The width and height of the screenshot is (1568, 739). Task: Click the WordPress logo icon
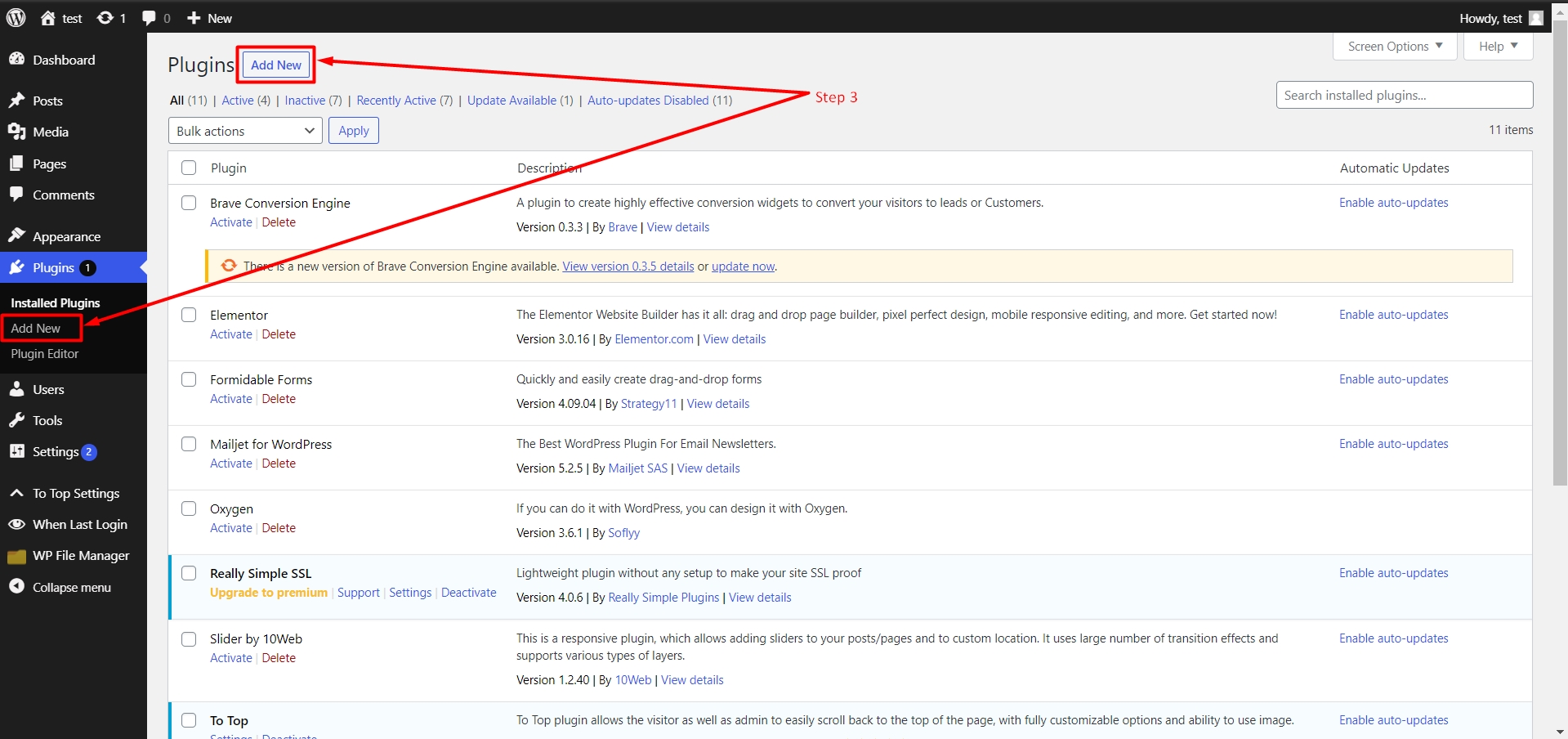pyautogui.click(x=16, y=18)
